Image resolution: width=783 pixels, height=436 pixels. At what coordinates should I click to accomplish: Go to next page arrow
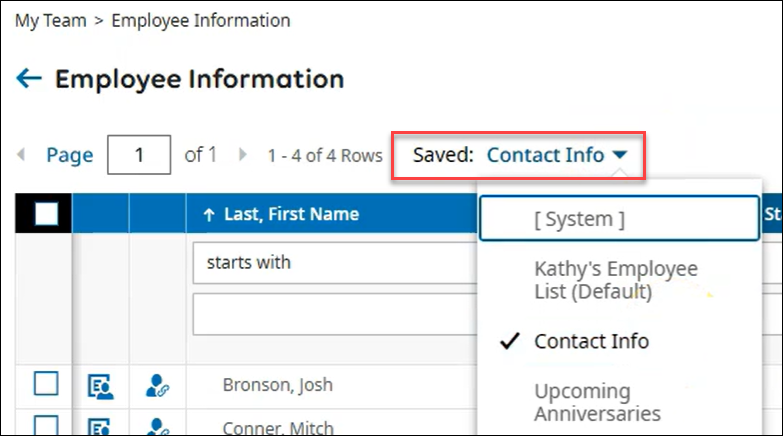click(x=242, y=155)
